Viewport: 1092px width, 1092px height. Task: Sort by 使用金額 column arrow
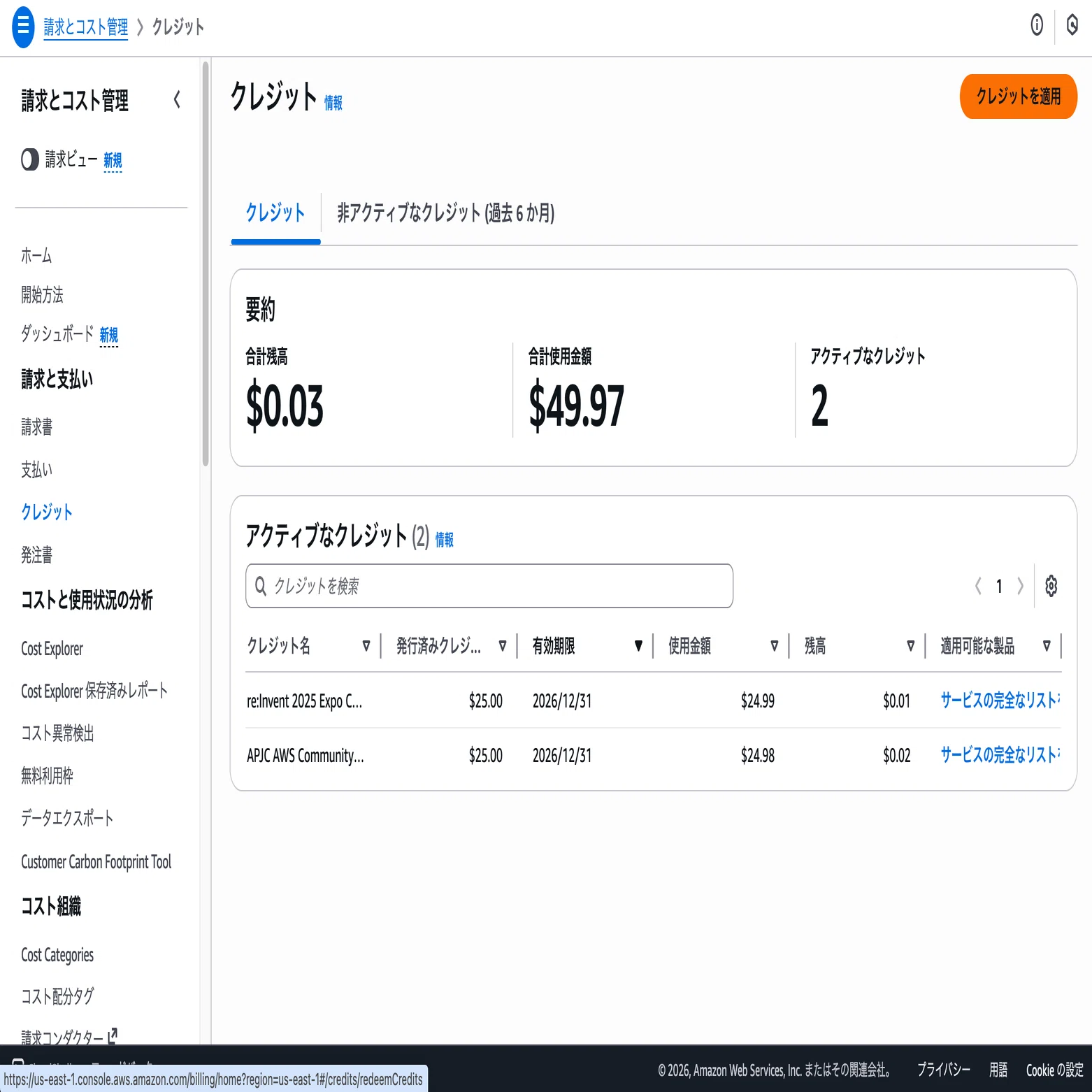point(775,646)
